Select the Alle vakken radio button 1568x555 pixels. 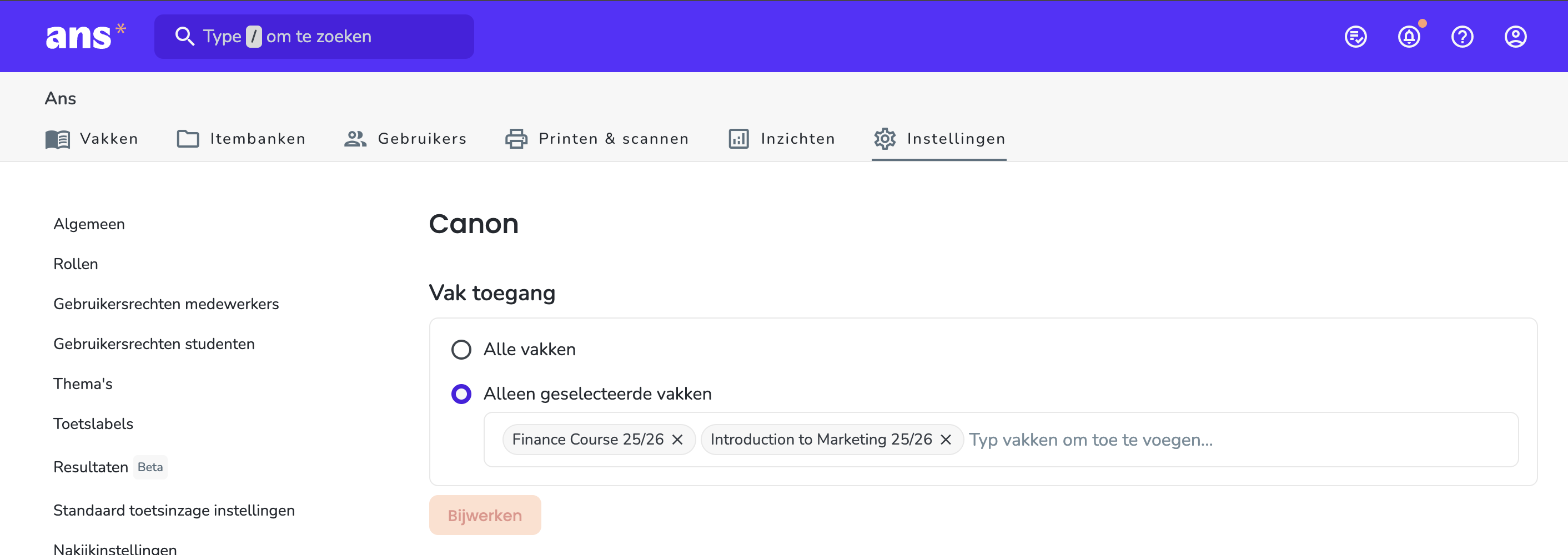[x=461, y=350]
